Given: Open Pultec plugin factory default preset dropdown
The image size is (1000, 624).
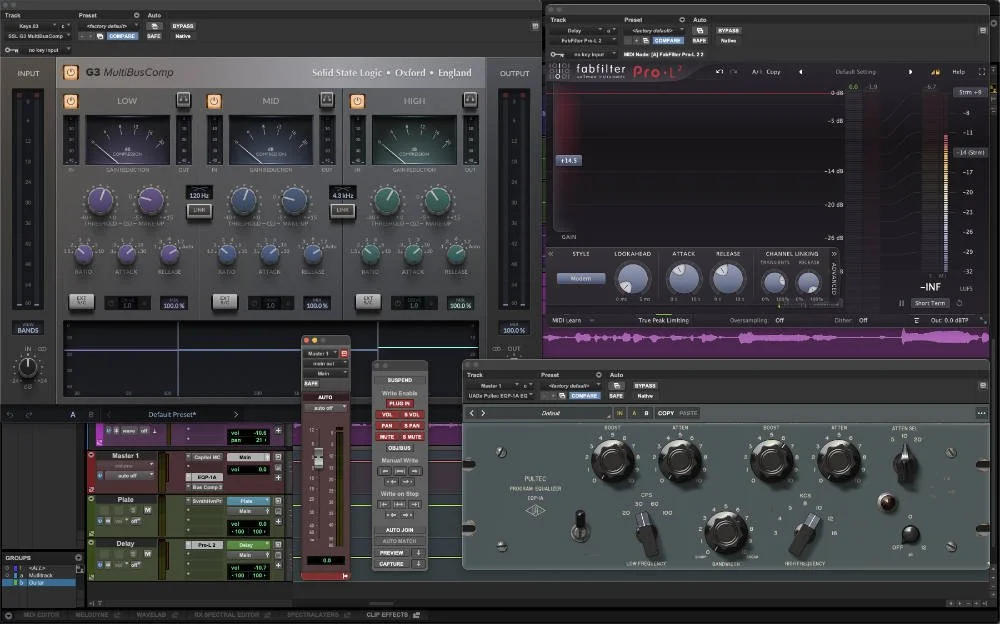Looking at the screenshot, I should coord(570,386).
